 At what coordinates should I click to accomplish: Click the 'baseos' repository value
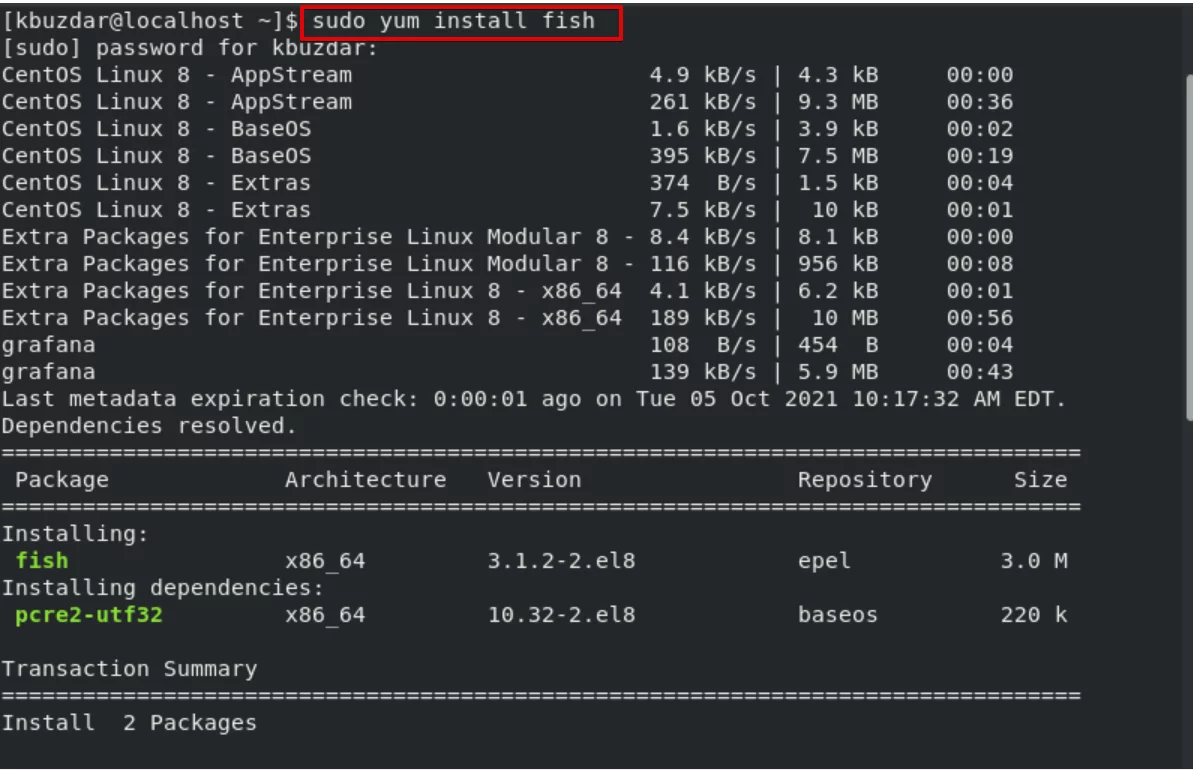838,615
